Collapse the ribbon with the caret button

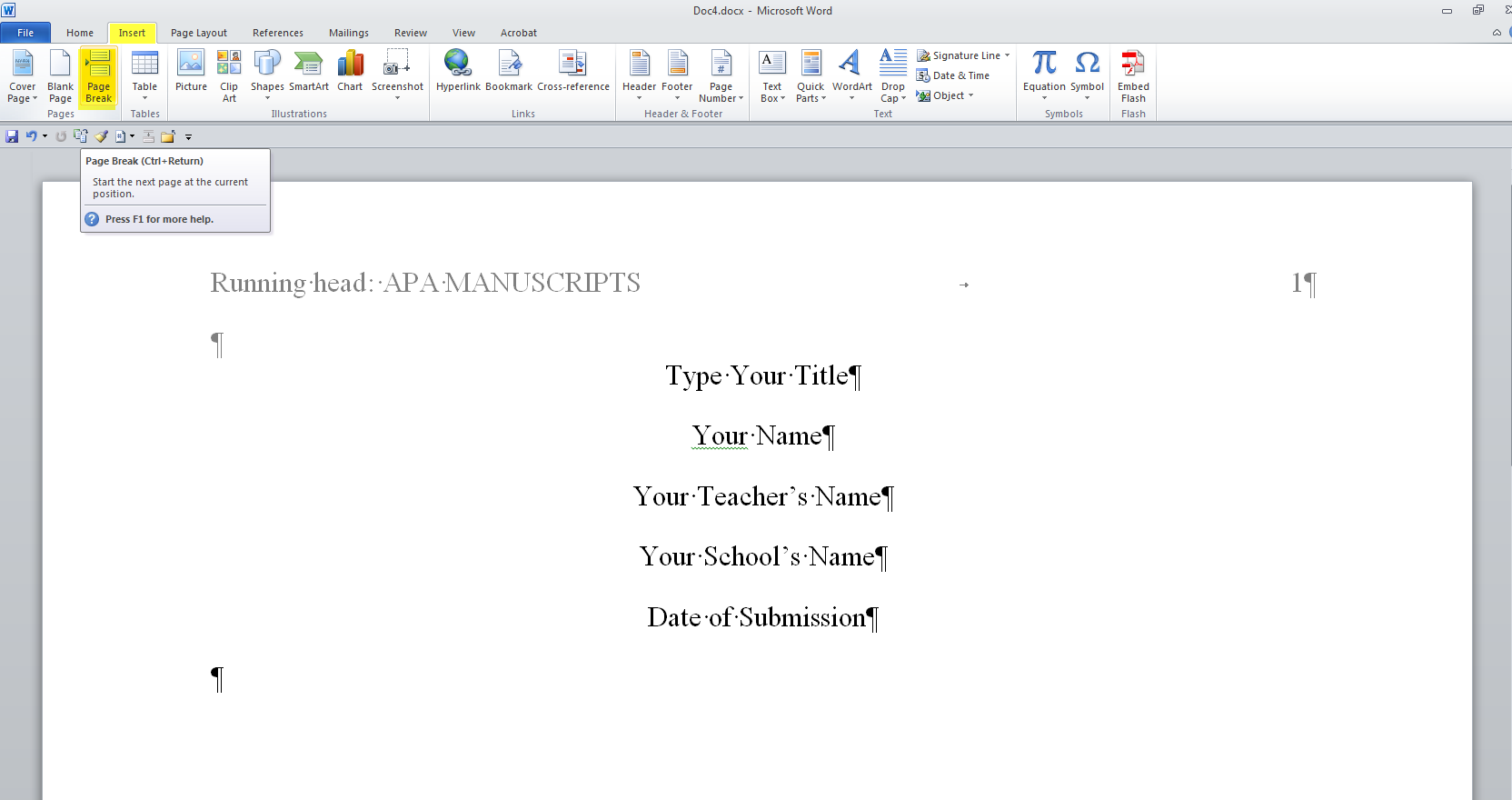1497,33
